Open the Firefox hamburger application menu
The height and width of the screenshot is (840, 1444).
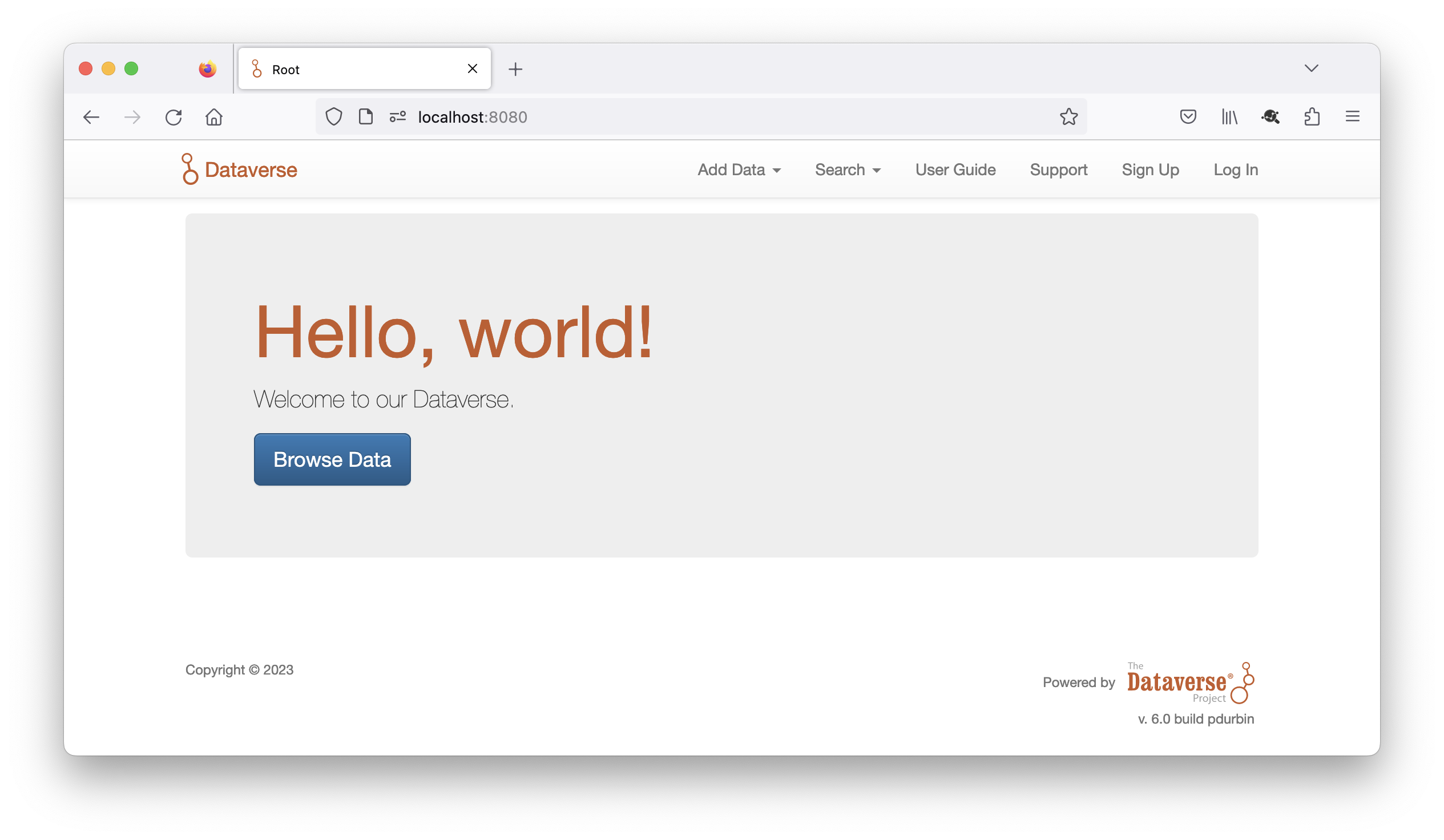tap(1352, 117)
